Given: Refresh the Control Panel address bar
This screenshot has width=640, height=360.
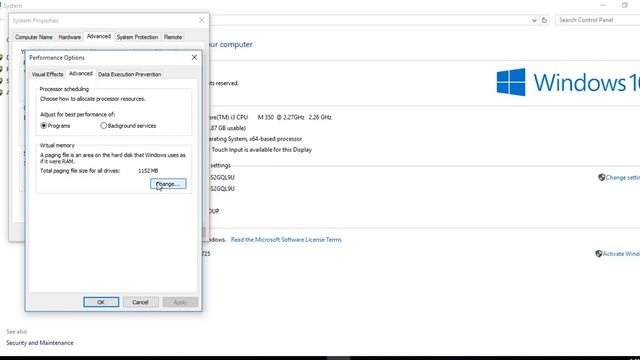Looking at the screenshot, I should [544, 20].
